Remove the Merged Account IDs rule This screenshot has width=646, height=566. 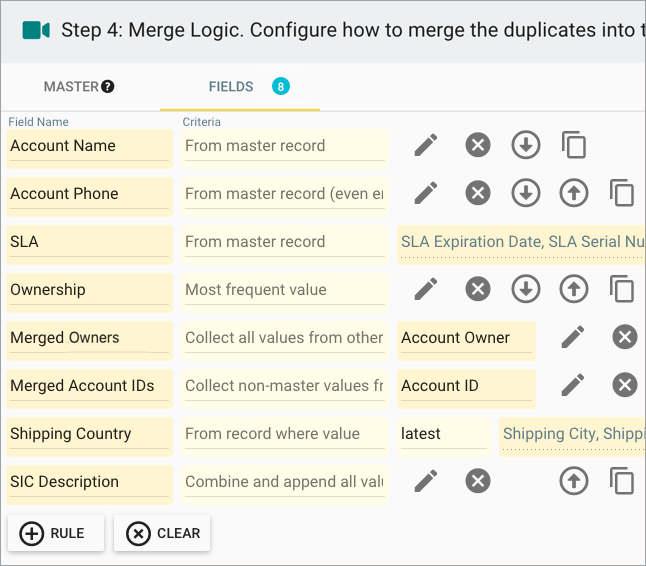625,385
